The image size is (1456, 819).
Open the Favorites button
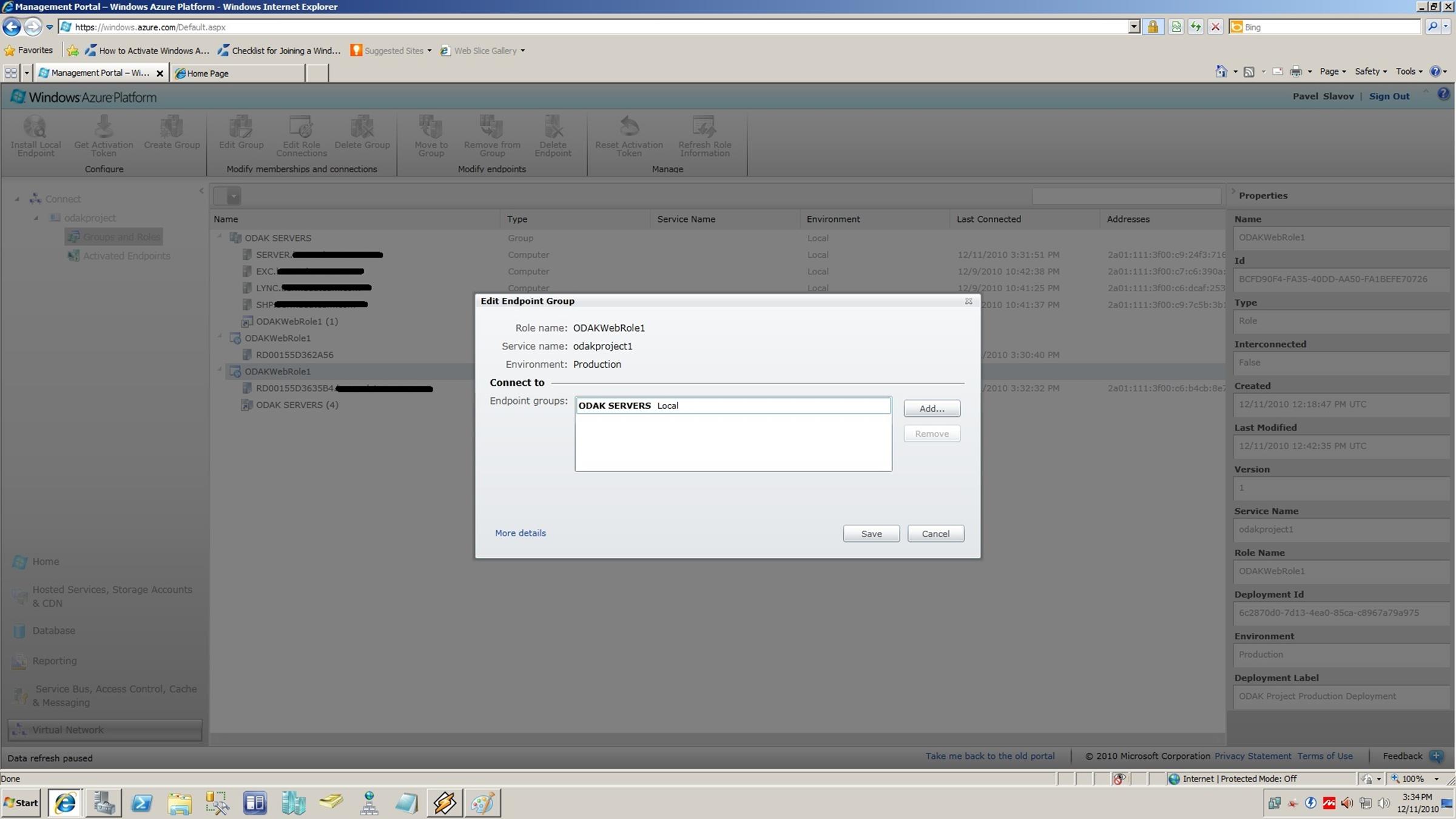coord(29,50)
